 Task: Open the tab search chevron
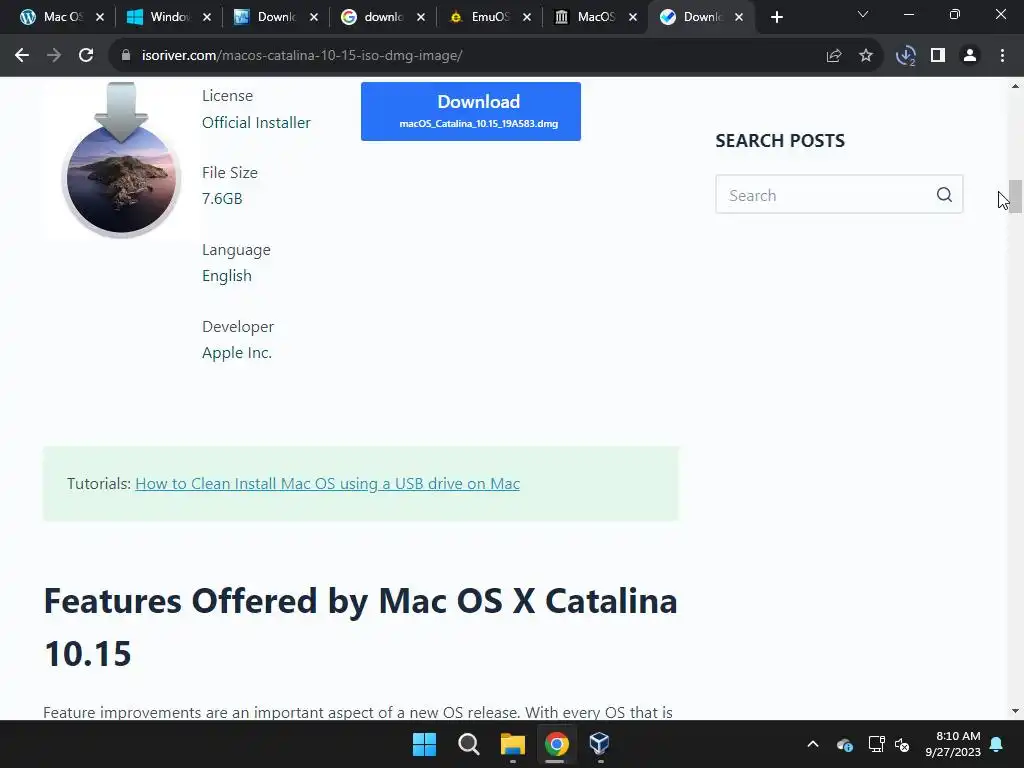point(863,14)
